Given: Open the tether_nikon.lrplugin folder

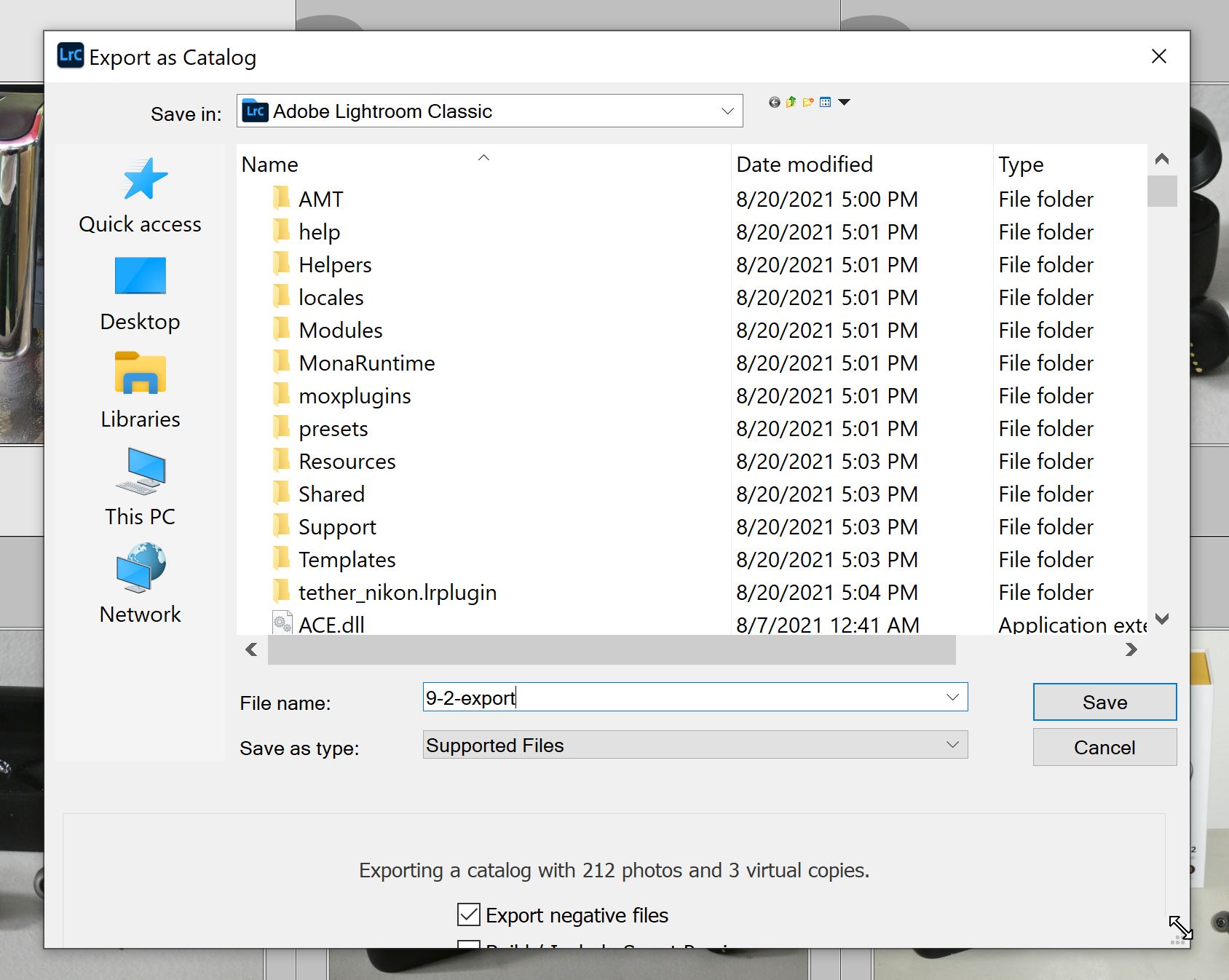Looking at the screenshot, I should pos(398,592).
